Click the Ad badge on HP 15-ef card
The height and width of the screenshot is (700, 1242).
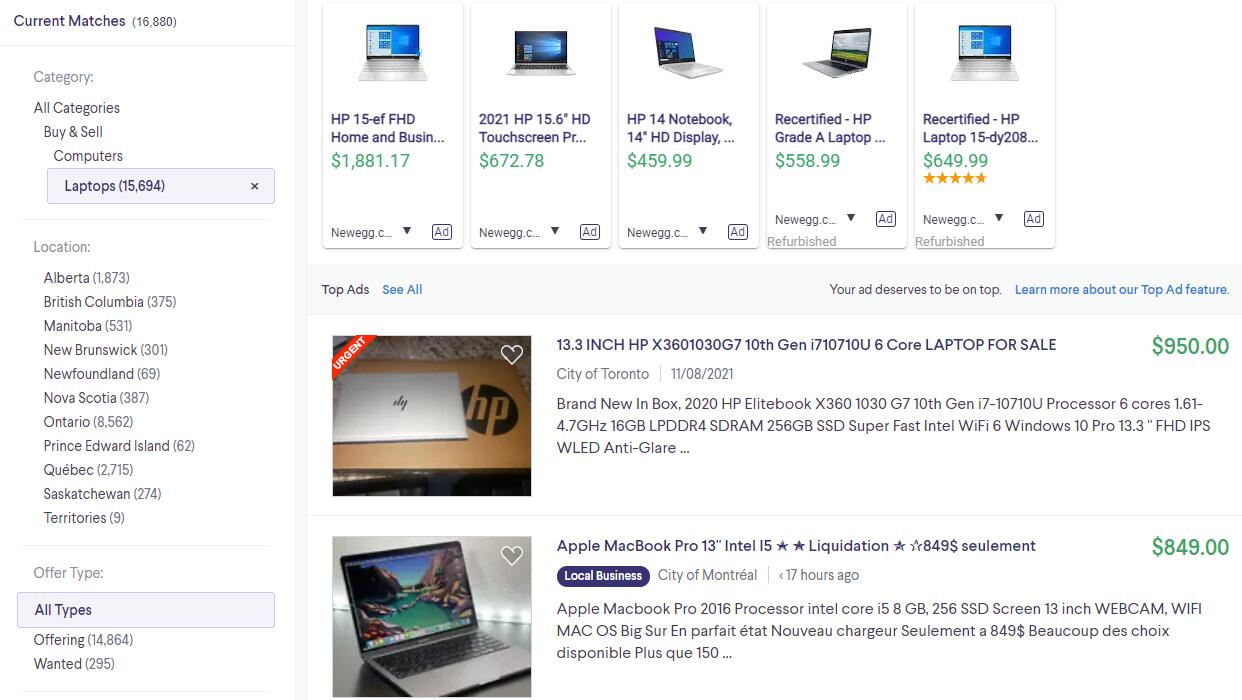pyautogui.click(x=442, y=232)
